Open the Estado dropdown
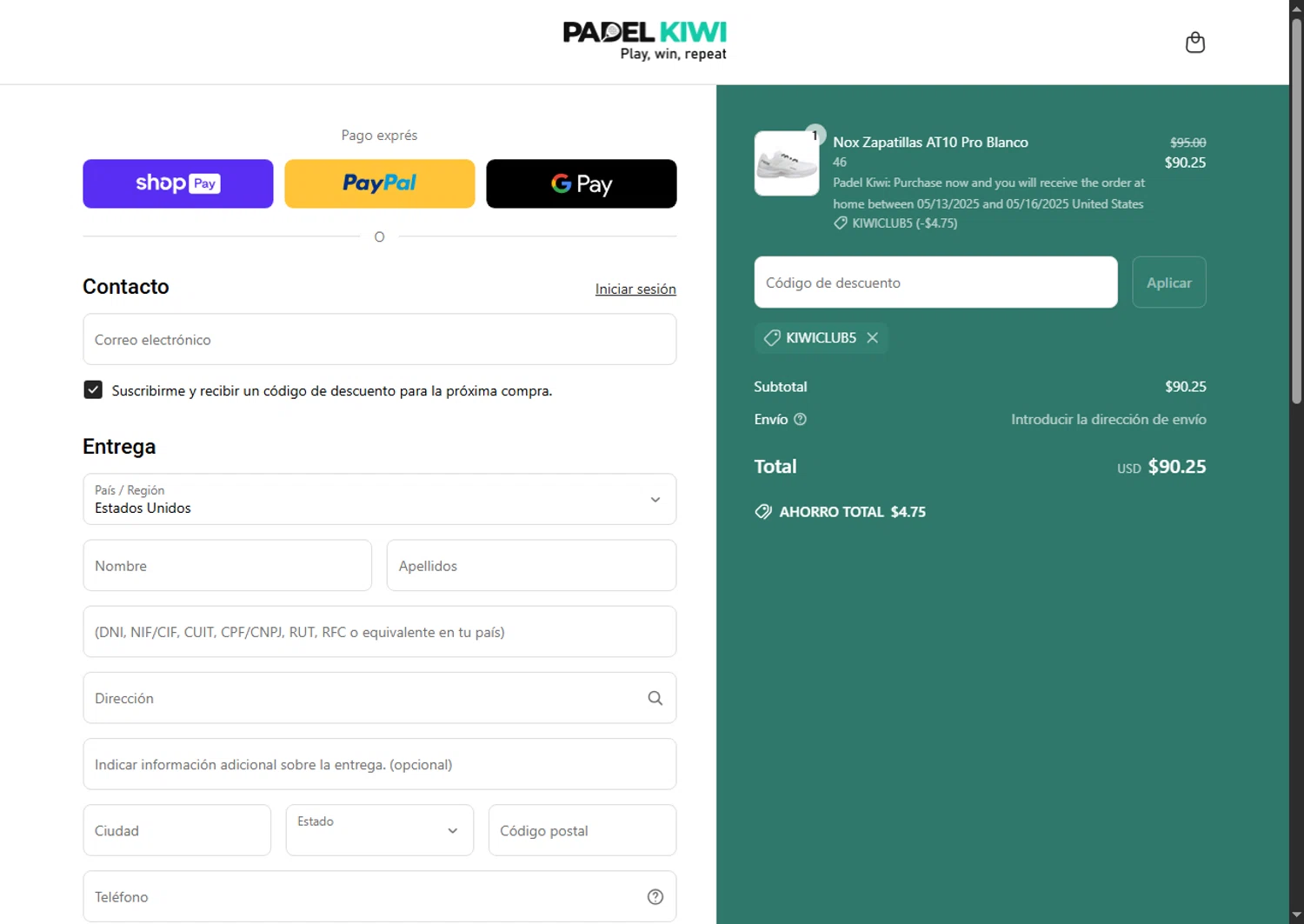Image resolution: width=1304 pixels, height=924 pixels. pos(380,830)
